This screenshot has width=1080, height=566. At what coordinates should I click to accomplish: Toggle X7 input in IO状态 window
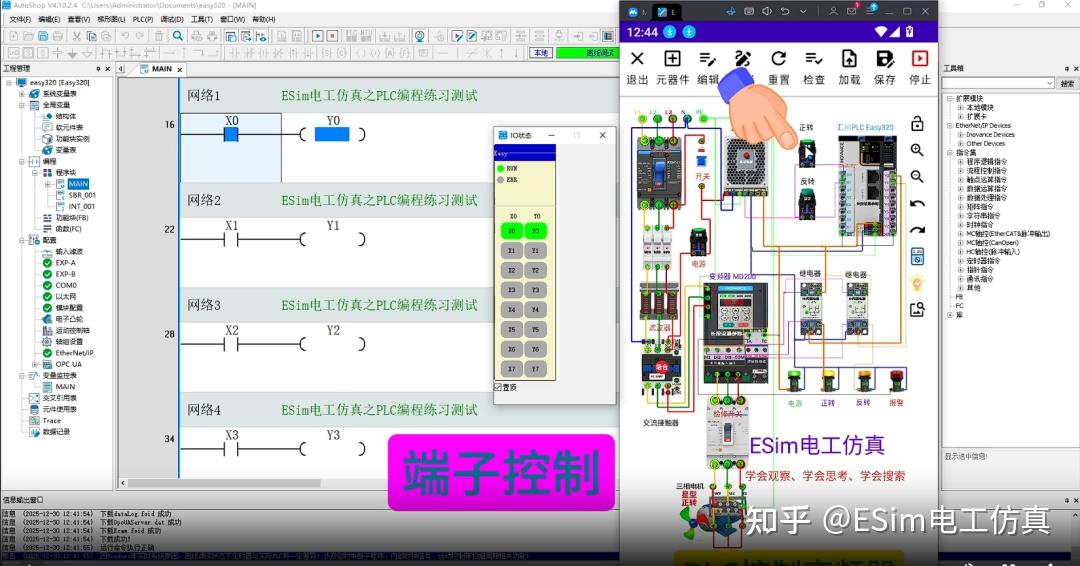pyautogui.click(x=512, y=369)
